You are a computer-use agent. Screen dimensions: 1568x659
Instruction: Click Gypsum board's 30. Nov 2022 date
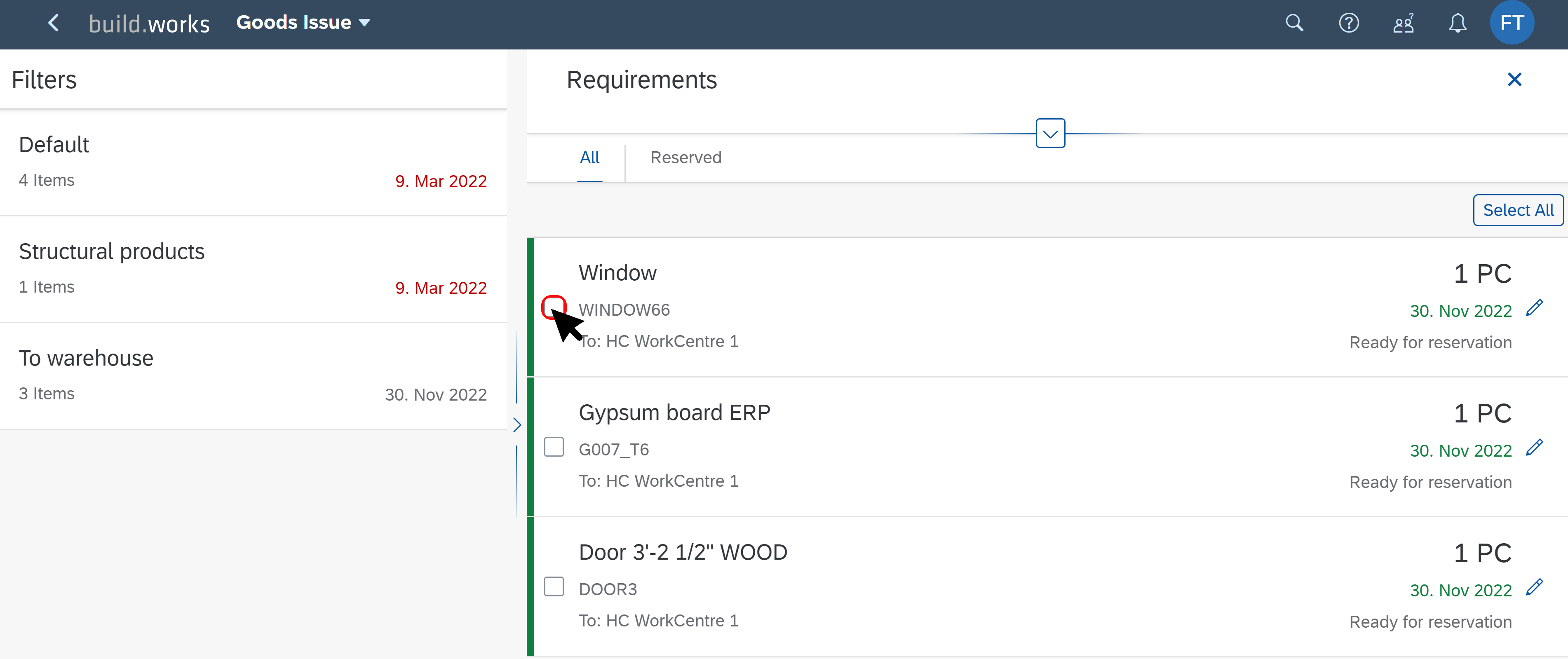(x=1461, y=452)
